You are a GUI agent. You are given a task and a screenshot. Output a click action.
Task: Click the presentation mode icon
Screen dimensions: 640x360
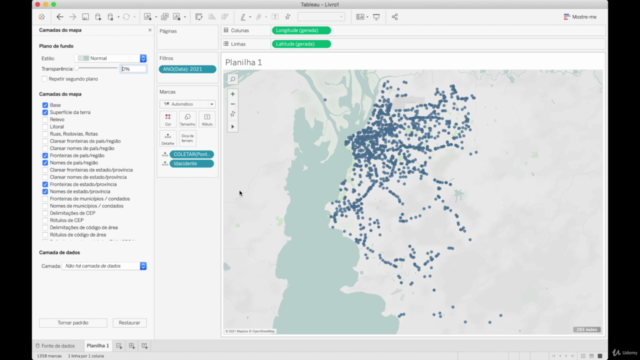376,17
